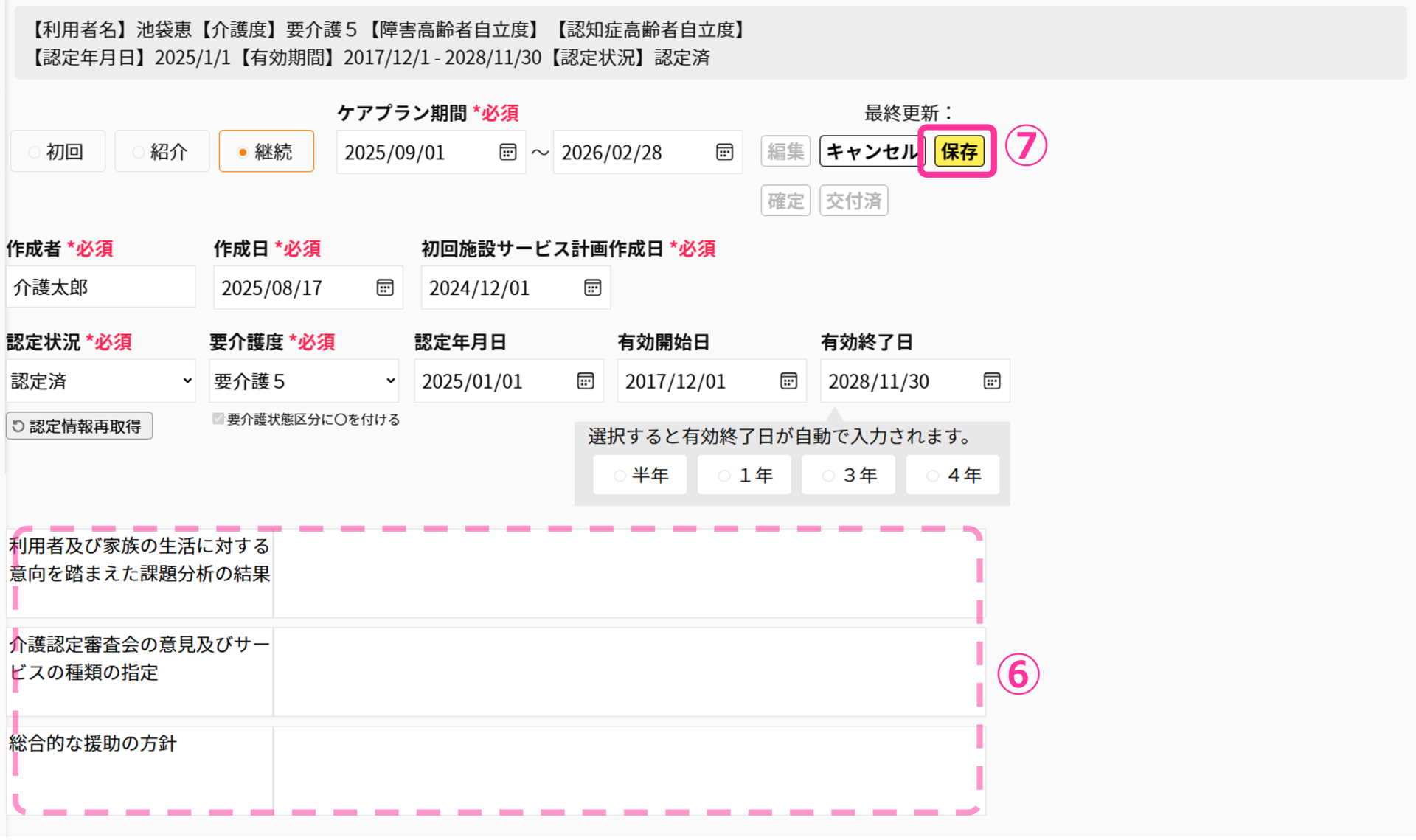
Task: Click 認定情報再取得 refresh button
Action: click(79, 426)
